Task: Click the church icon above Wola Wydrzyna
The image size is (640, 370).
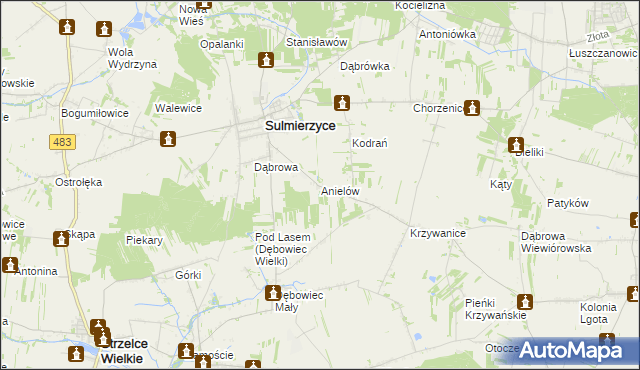Action: tap(104, 29)
